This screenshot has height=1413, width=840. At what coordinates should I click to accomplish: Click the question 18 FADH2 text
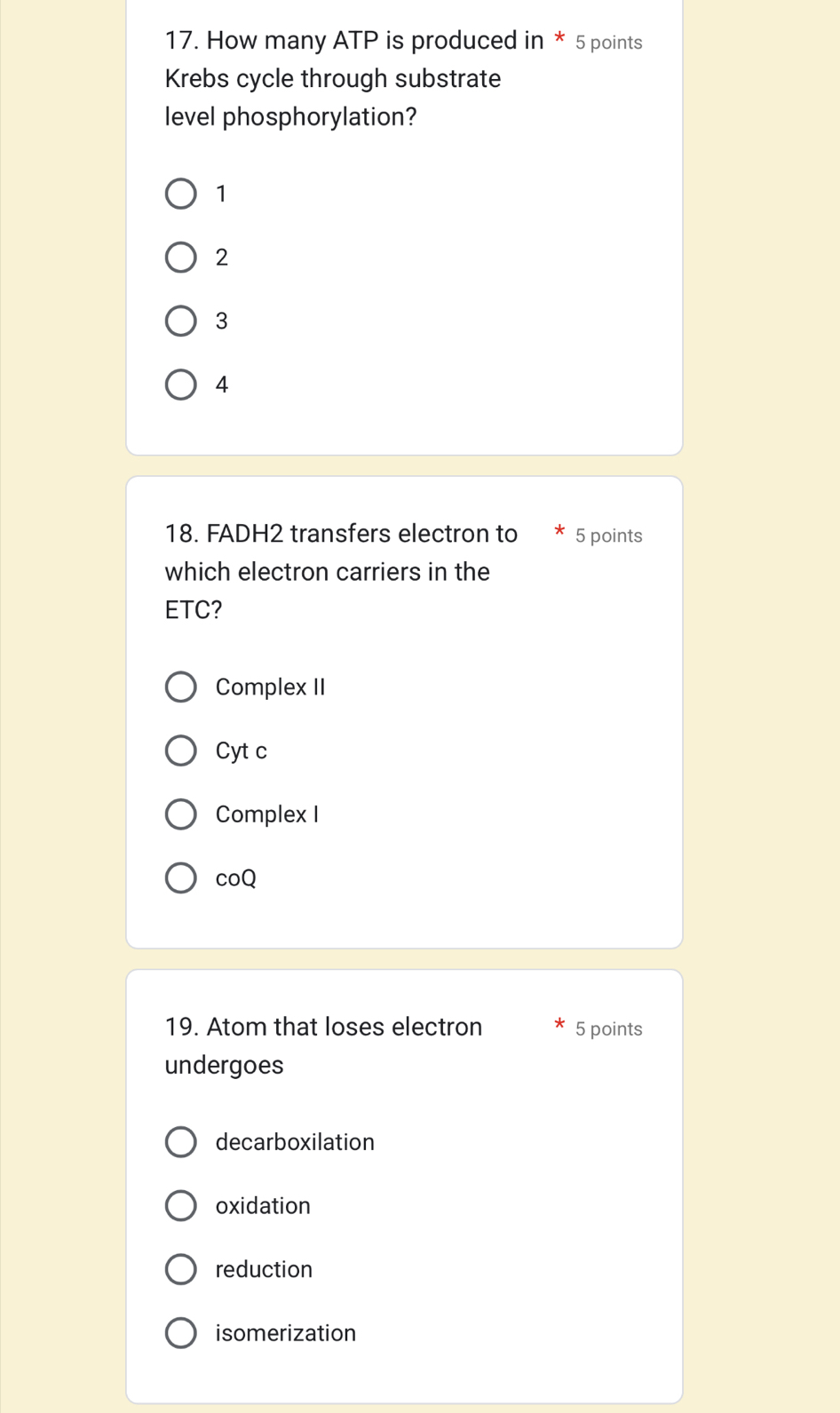tap(341, 572)
